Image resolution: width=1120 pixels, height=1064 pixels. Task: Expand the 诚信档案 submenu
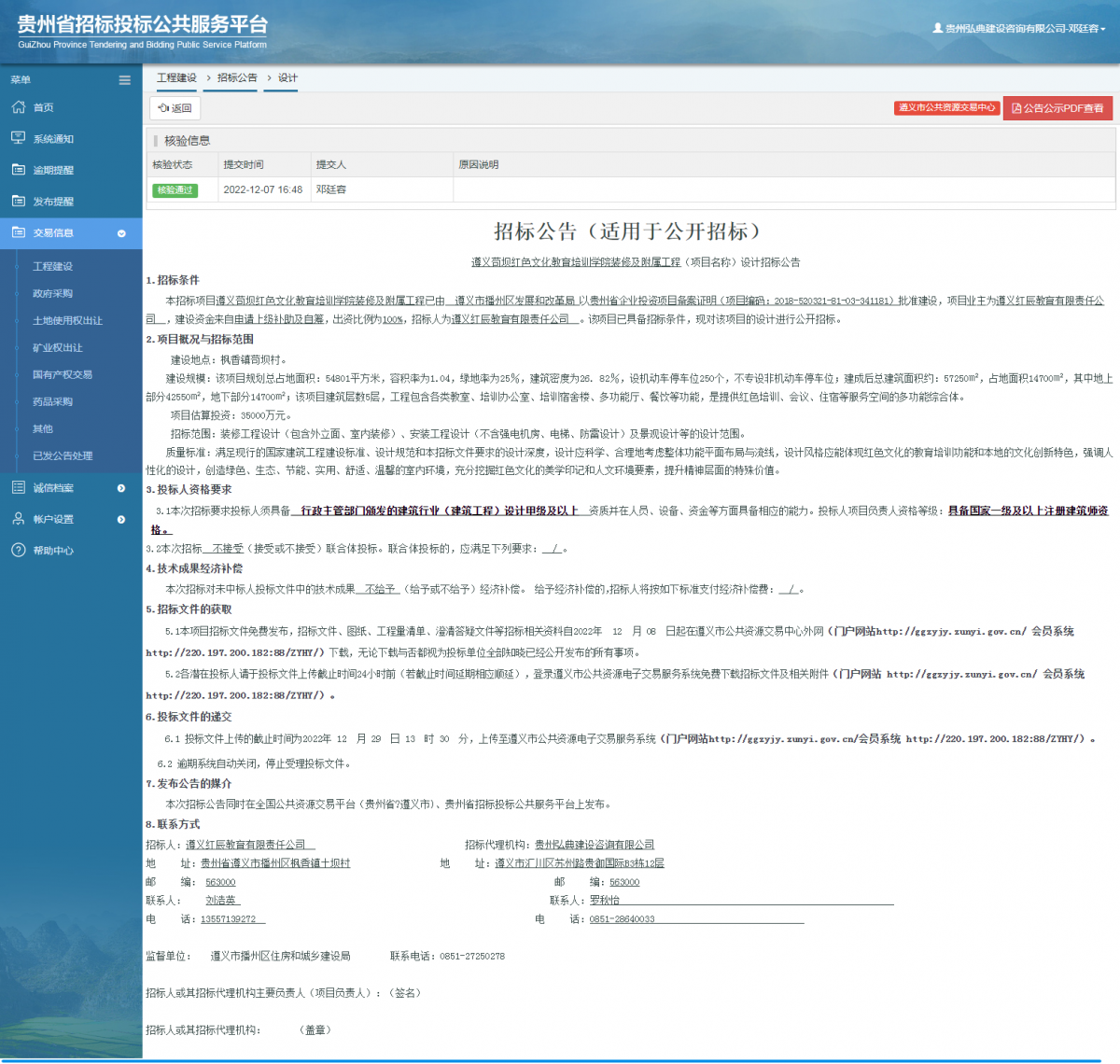120,487
